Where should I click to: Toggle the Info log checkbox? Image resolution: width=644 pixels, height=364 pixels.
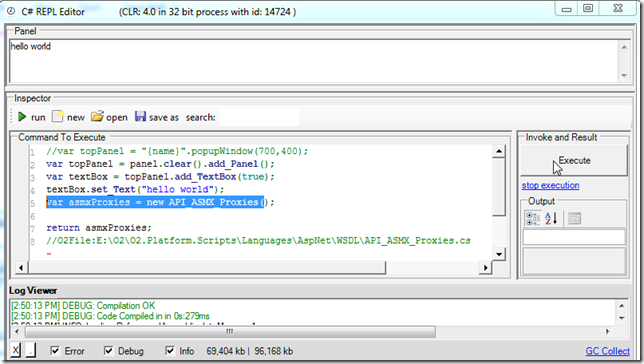click(170, 350)
